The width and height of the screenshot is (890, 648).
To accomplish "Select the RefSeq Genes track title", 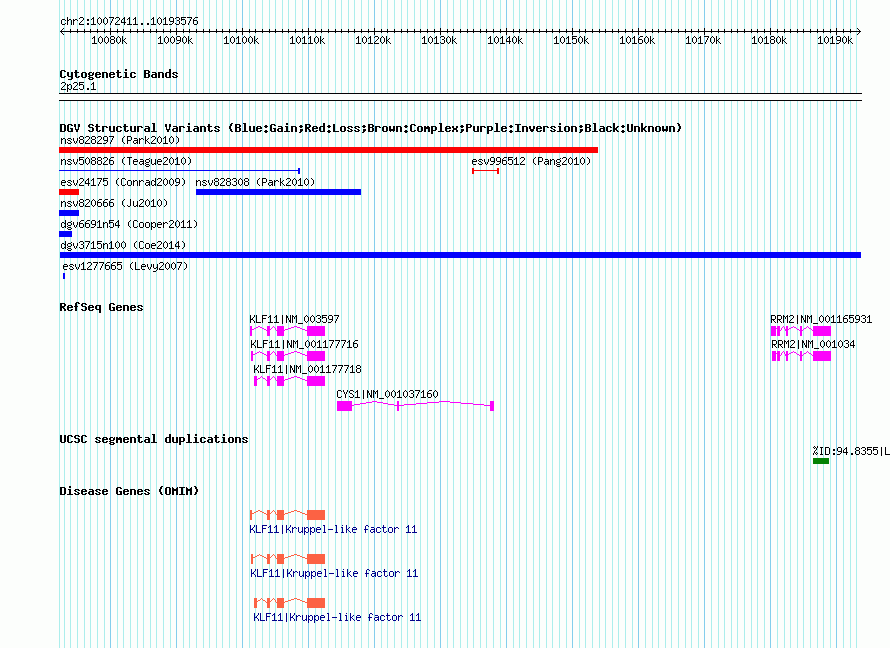I will click(x=101, y=308).
